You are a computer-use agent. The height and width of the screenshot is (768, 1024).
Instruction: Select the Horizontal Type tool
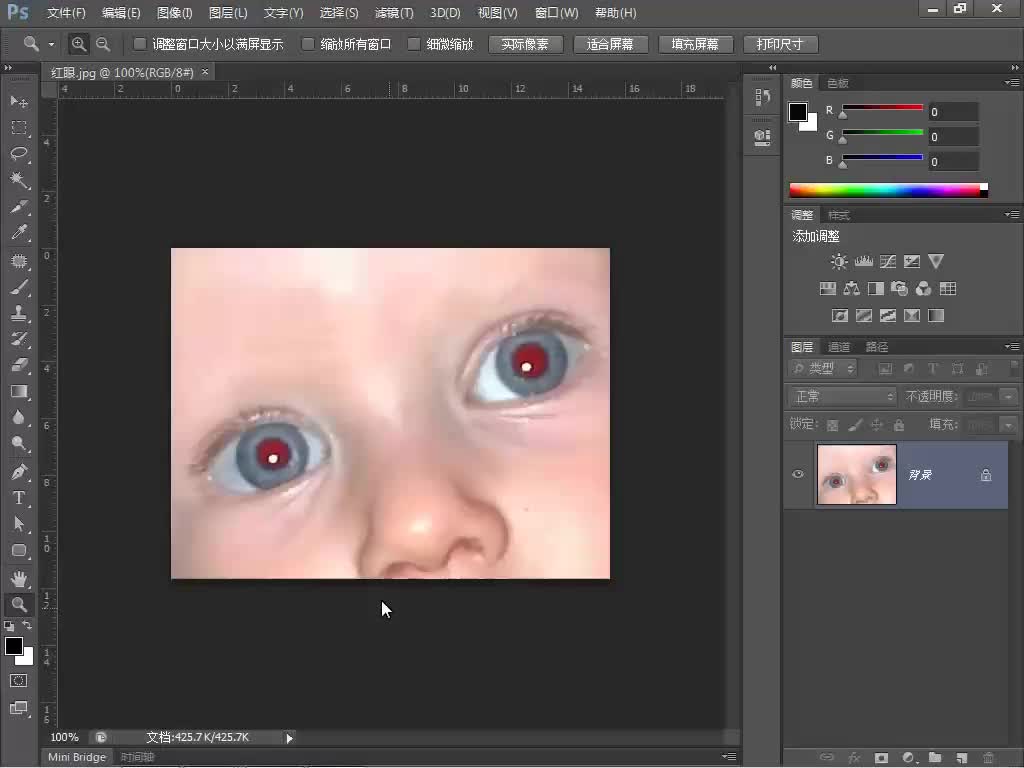pyautogui.click(x=19, y=497)
